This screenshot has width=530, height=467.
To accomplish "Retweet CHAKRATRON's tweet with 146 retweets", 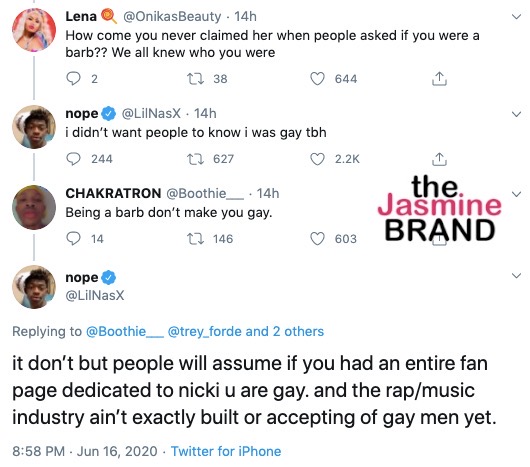I will pos(195,239).
